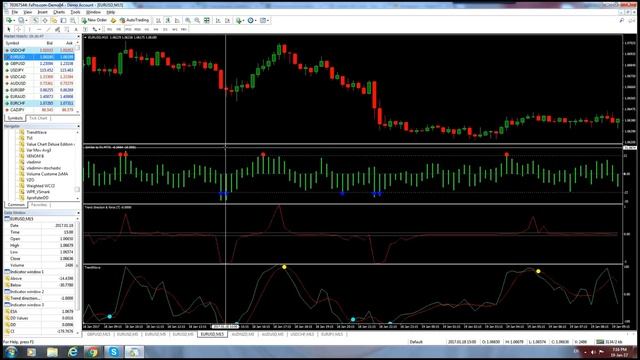Select the Crosshair tool
Image resolution: width=640 pixels, height=360 pixels.
[18, 29]
